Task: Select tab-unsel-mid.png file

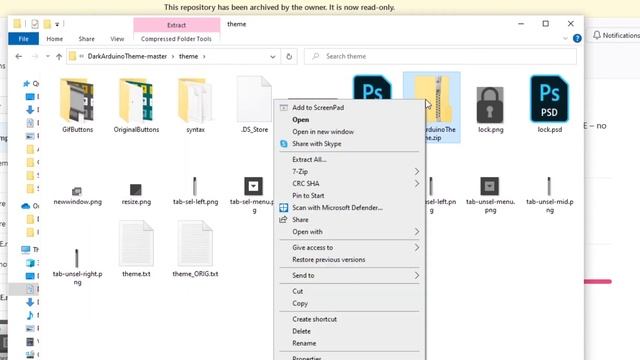Action: pos(549,195)
